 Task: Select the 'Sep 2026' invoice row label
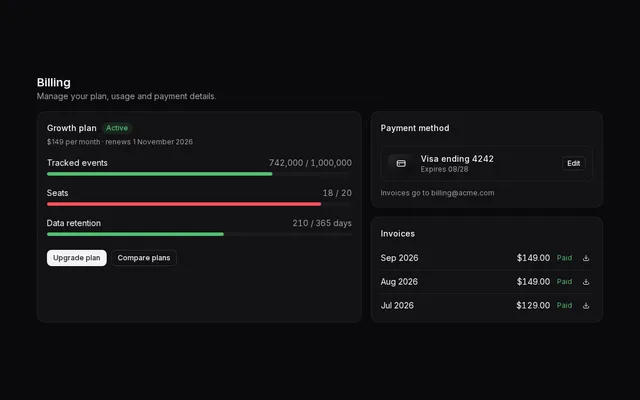coord(399,258)
